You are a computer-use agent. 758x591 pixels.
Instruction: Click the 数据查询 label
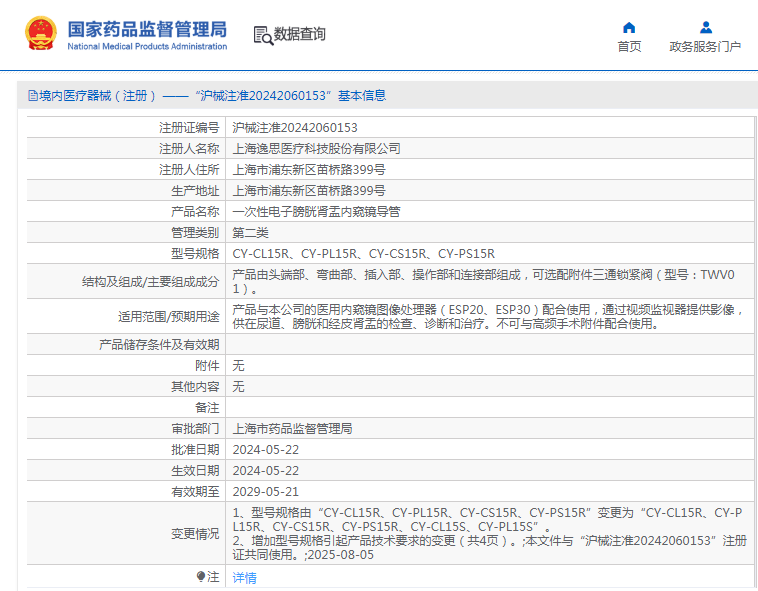299,34
